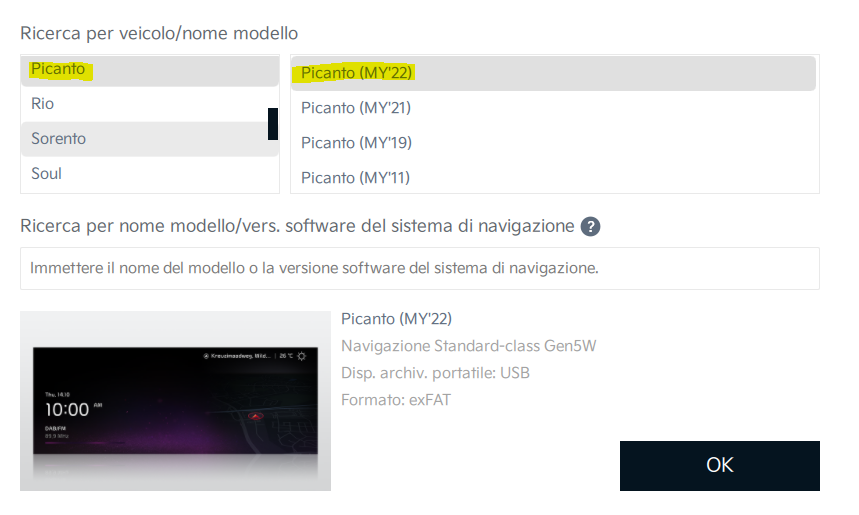Screen dimensions: 859x515
Task: Pick Picanto (MY'19) model year
Action: pyautogui.click(x=553, y=143)
